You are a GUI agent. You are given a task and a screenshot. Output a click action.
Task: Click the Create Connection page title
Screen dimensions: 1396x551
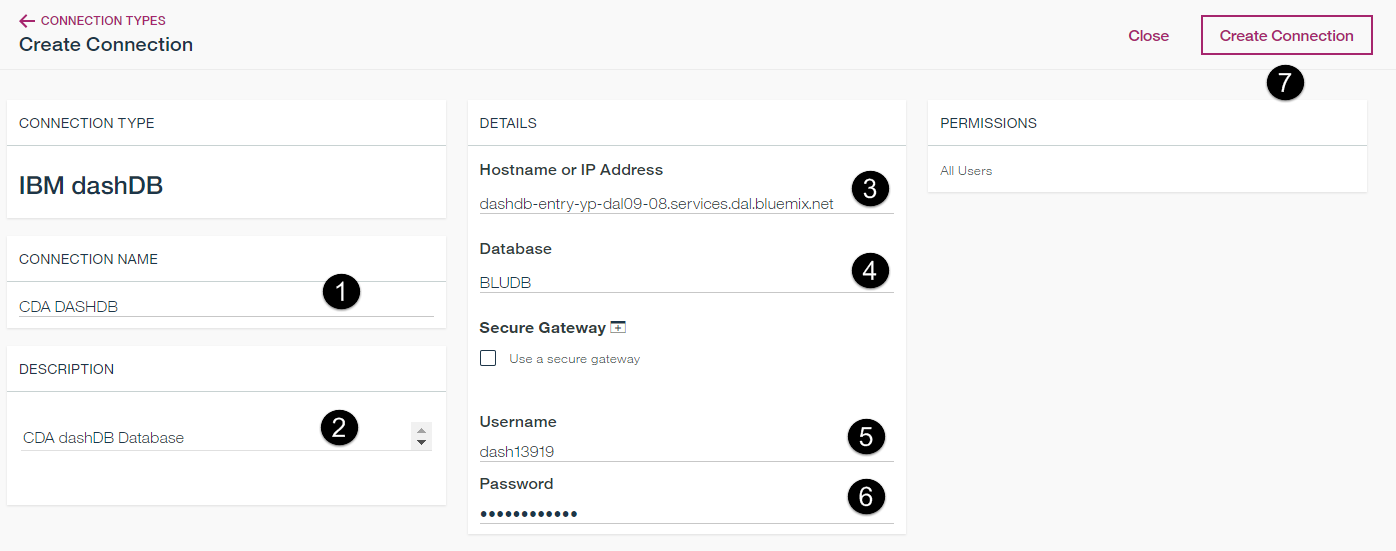pos(106,44)
